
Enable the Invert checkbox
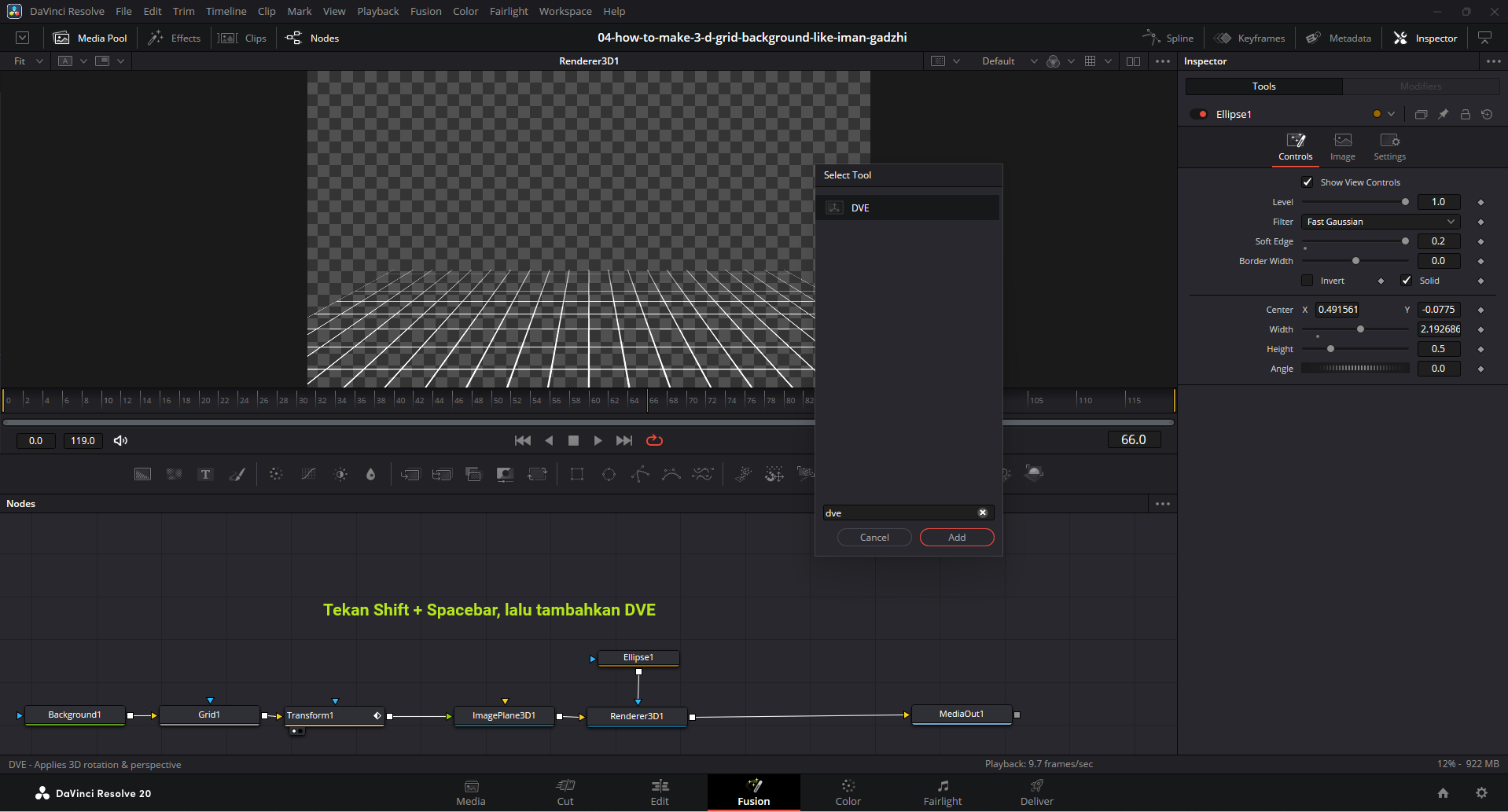pyautogui.click(x=1308, y=281)
